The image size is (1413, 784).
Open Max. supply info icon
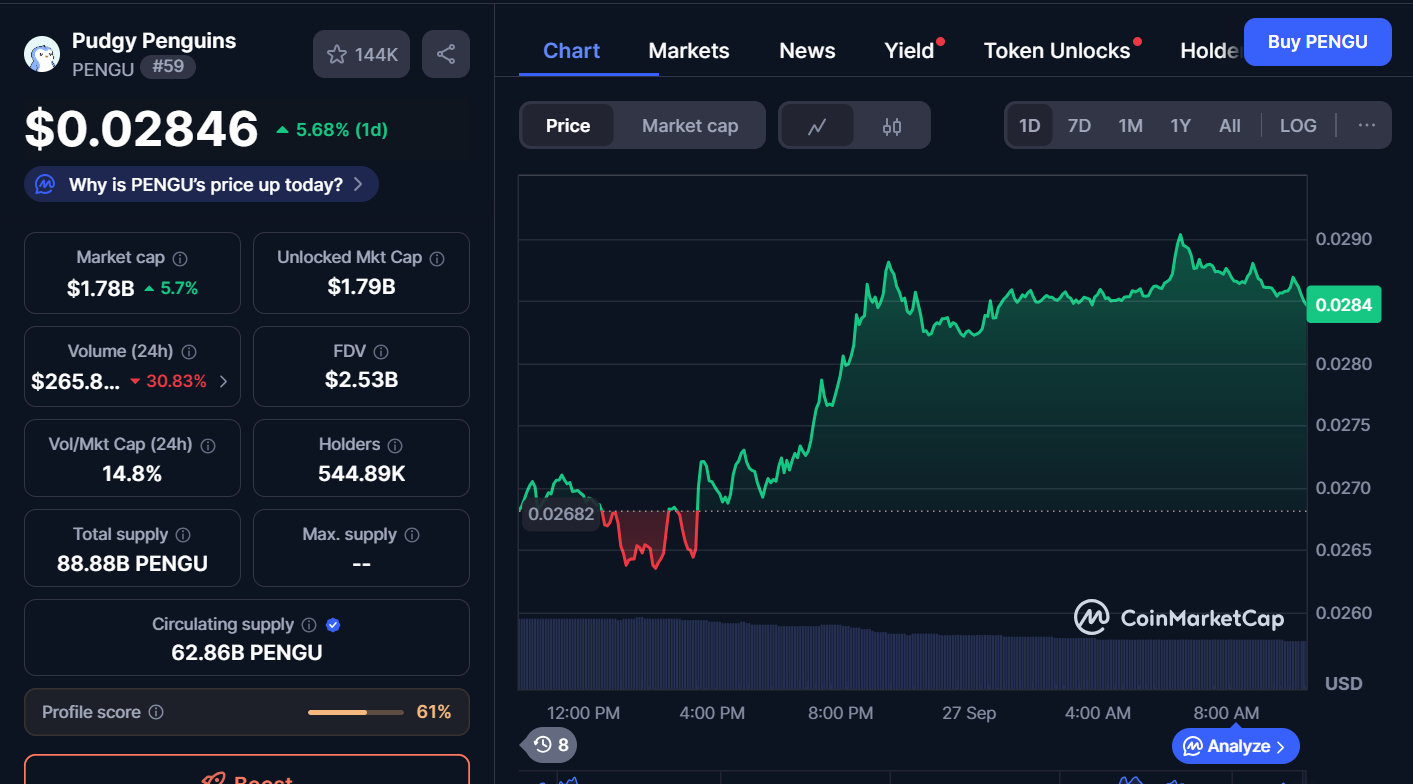tap(412, 535)
